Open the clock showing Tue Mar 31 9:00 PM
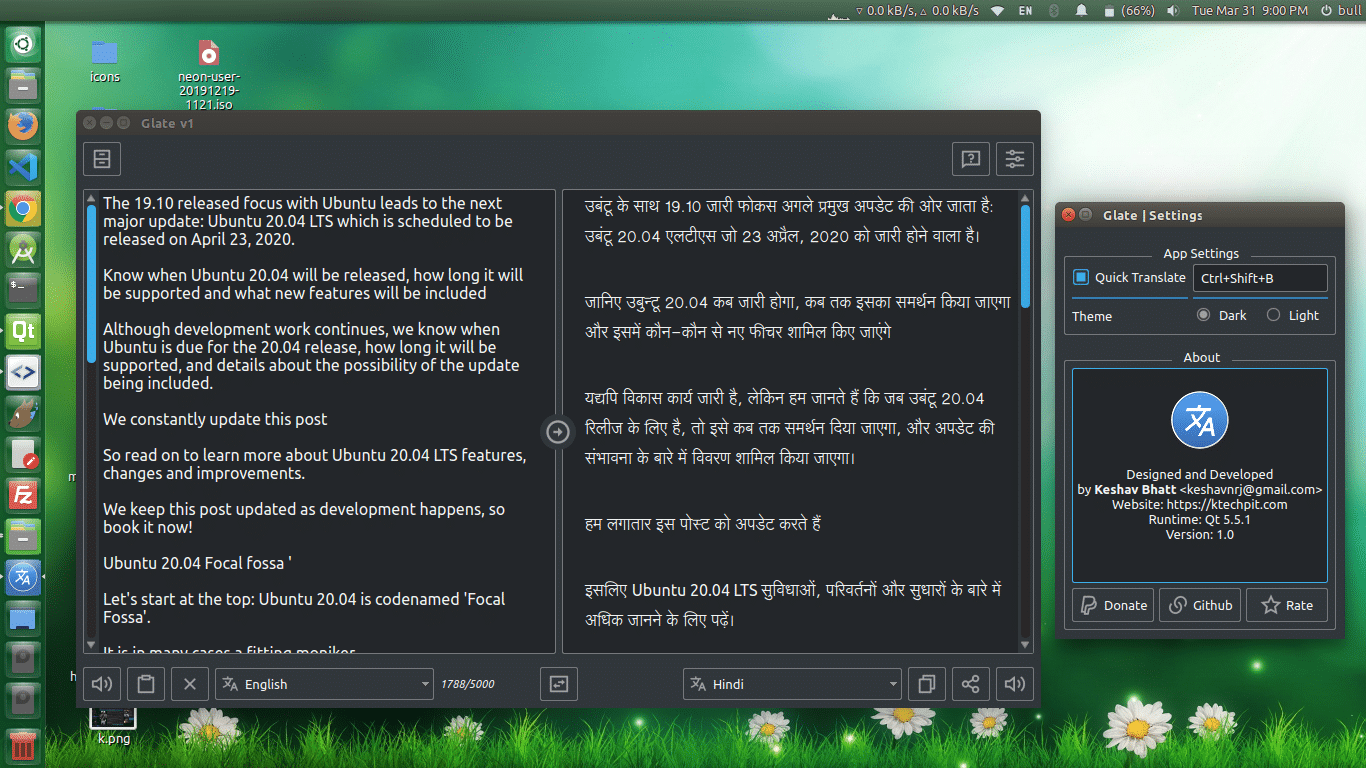 [1250, 10]
